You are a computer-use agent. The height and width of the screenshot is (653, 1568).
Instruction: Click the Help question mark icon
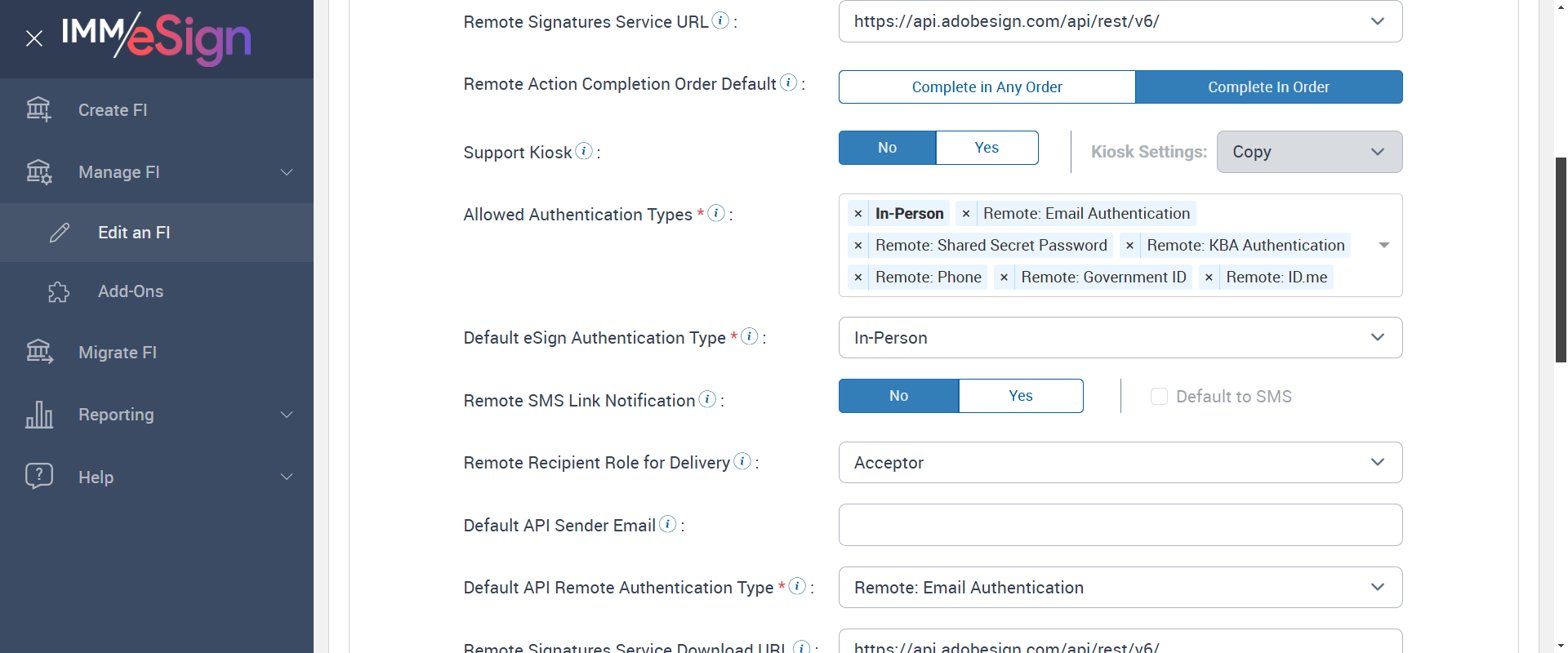[38, 476]
